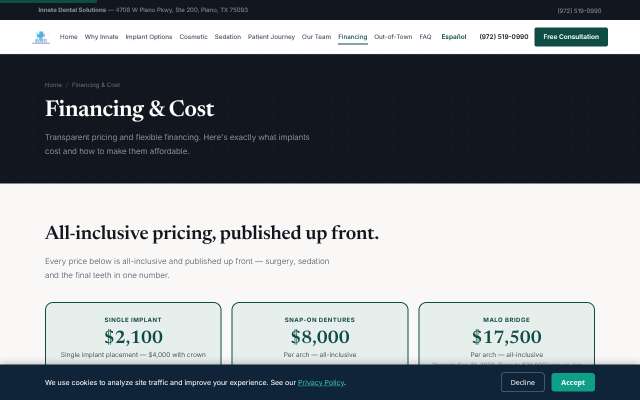Click the Free Consultation button
This screenshot has width=640, height=400.
(571, 37)
